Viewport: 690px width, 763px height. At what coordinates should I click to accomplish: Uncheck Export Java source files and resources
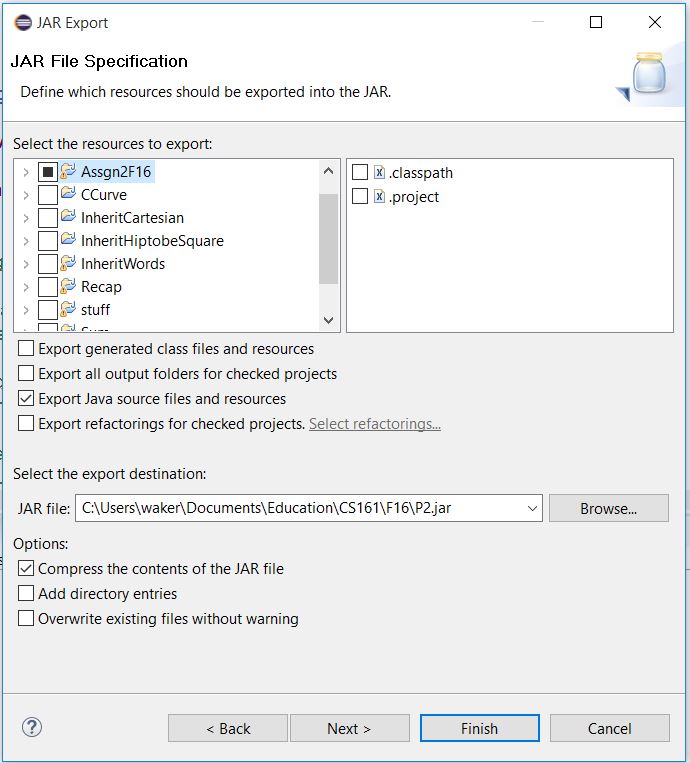pos(26,399)
